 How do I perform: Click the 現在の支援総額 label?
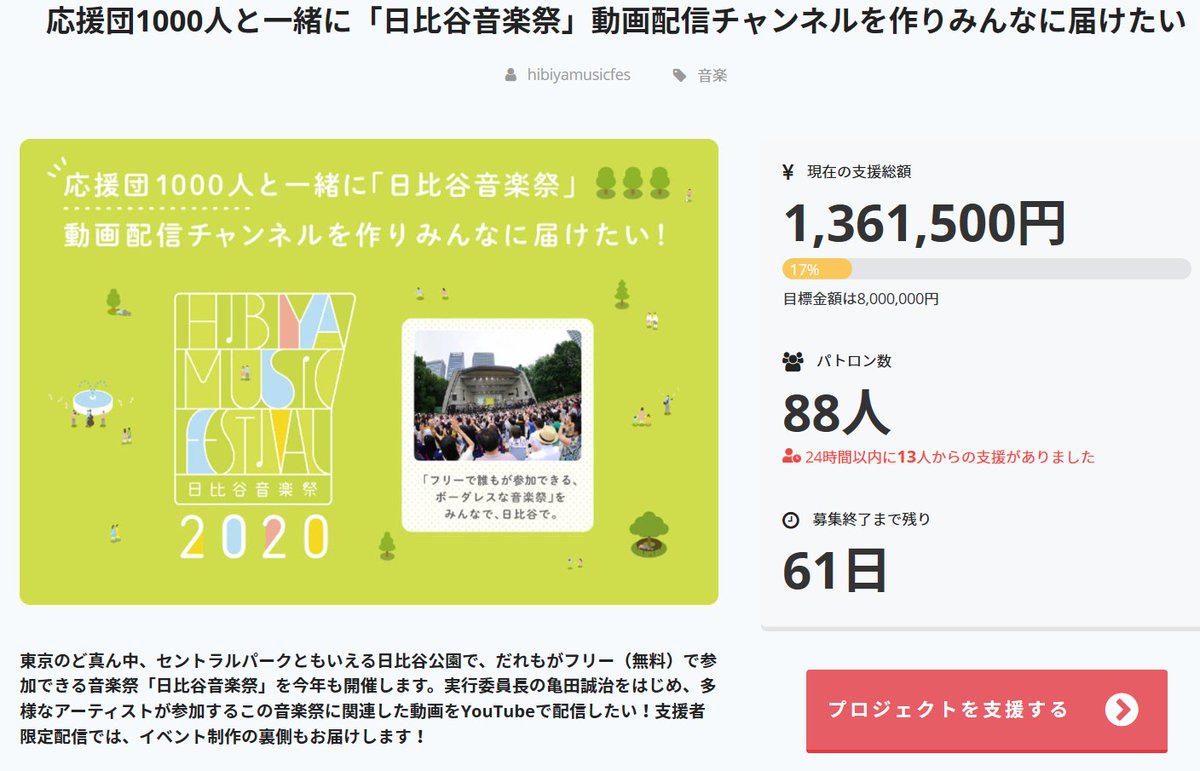[859, 172]
